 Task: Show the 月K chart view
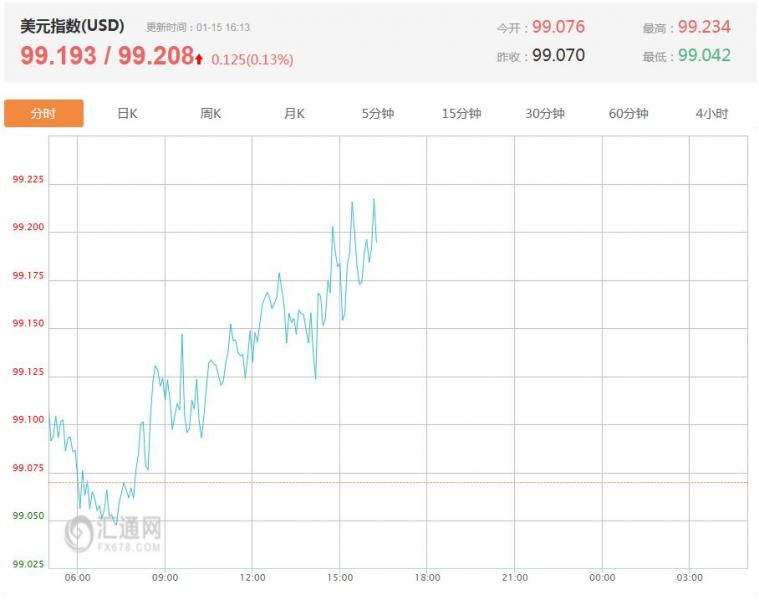294,114
